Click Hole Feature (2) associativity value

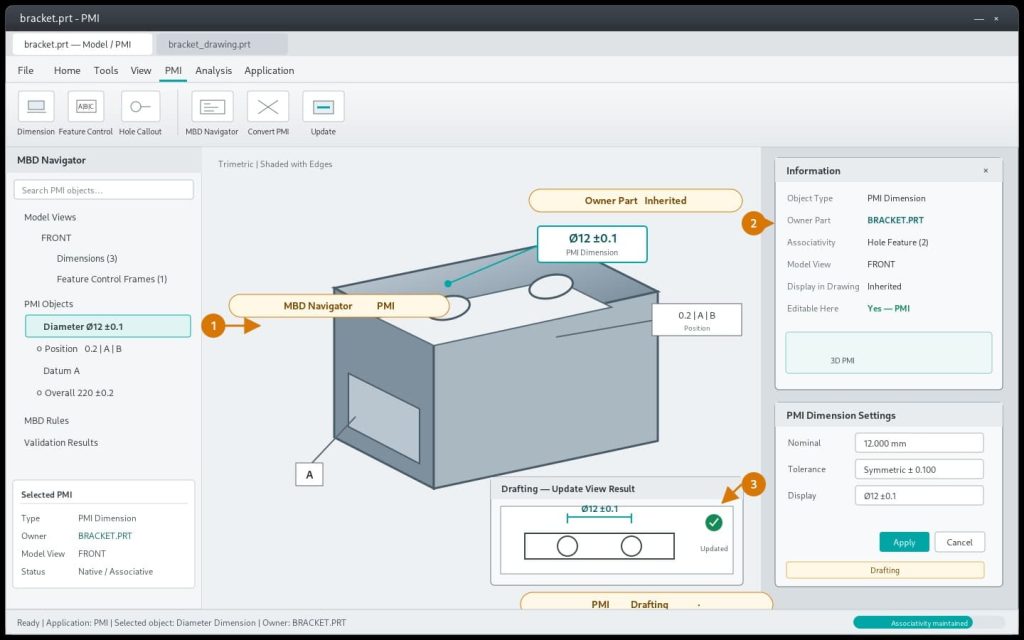click(x=897, y=242)
